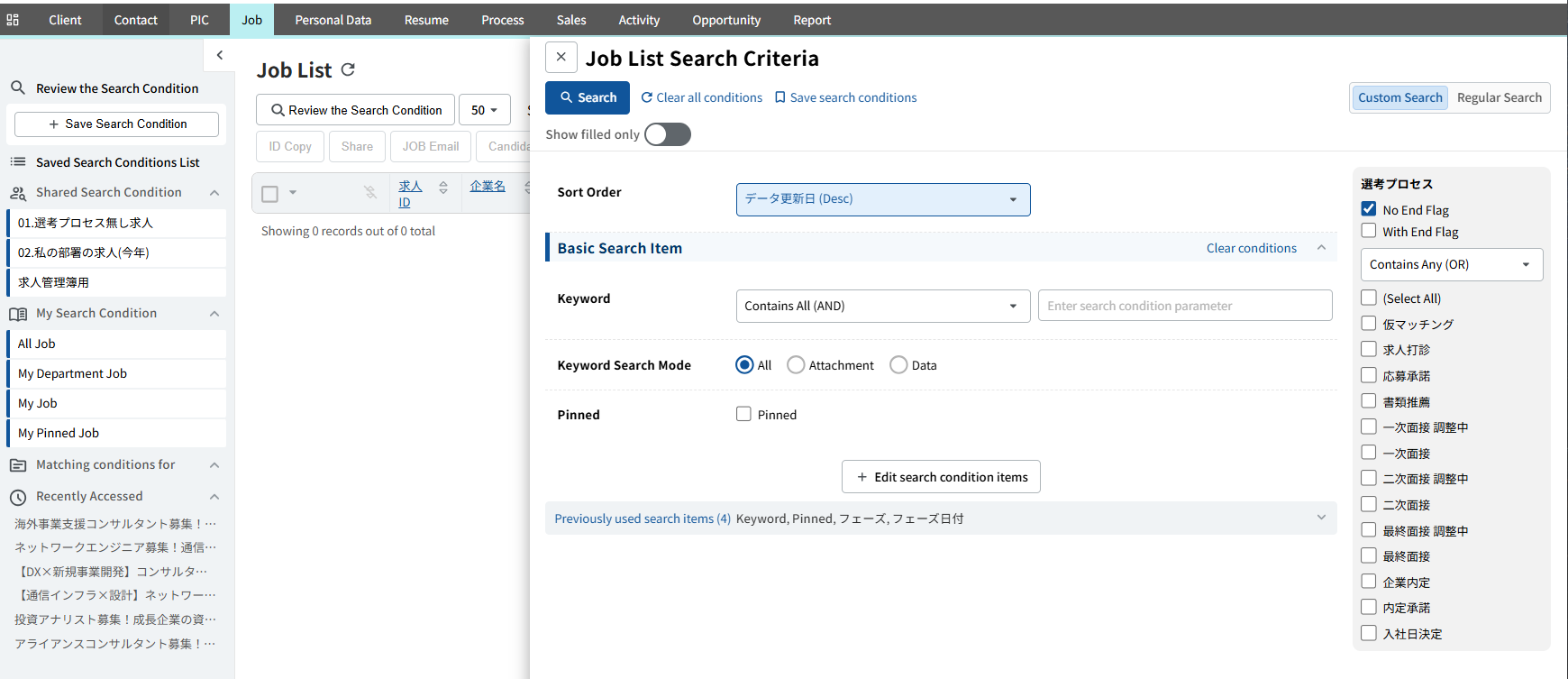Collapse the left sidebar with the chevron
1568x679 pixels.
point(220,56)
